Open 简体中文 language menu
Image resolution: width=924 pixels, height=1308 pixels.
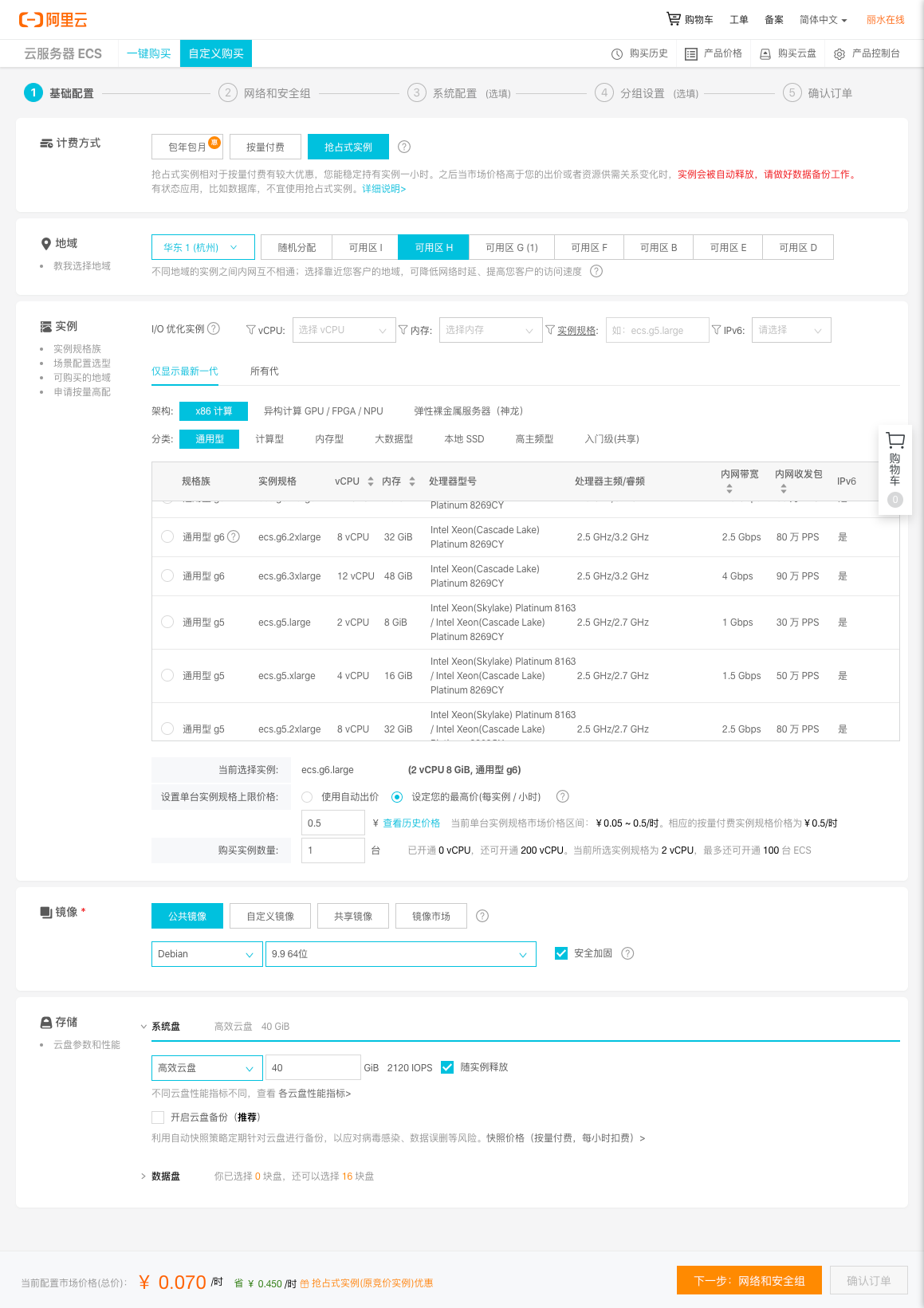point(824,20)
